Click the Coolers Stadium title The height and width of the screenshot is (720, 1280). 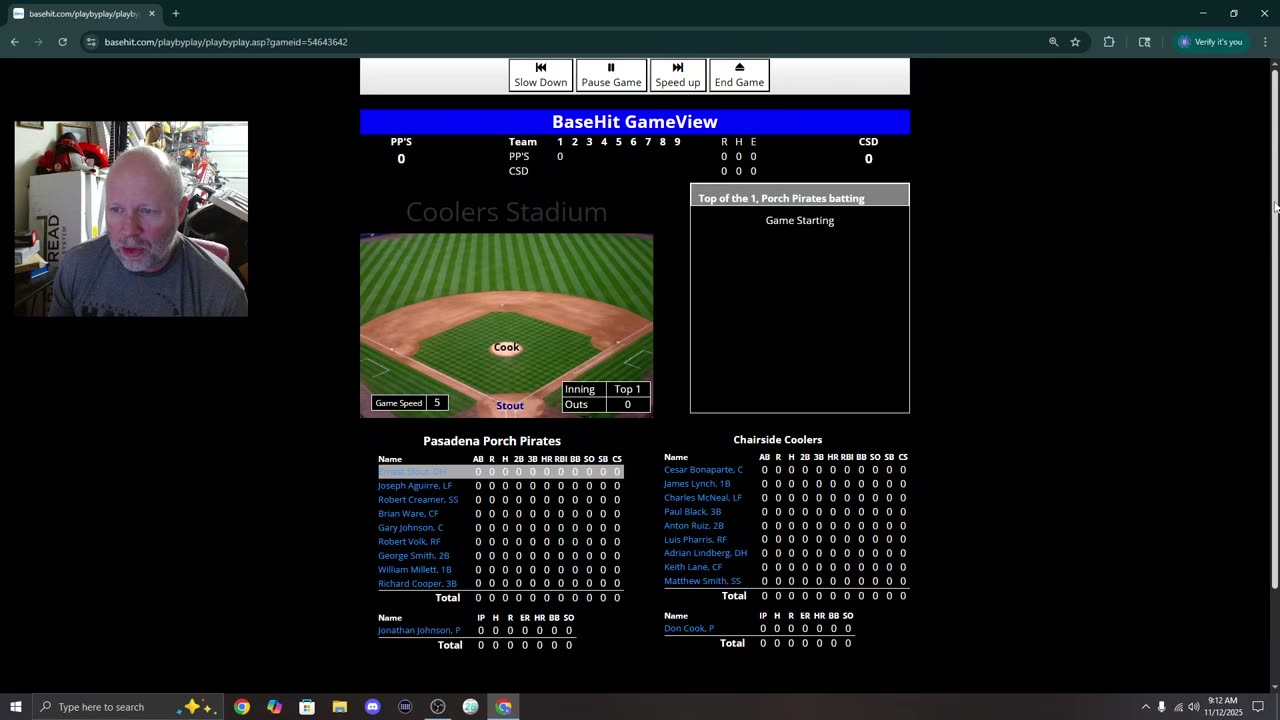[506, 212]
